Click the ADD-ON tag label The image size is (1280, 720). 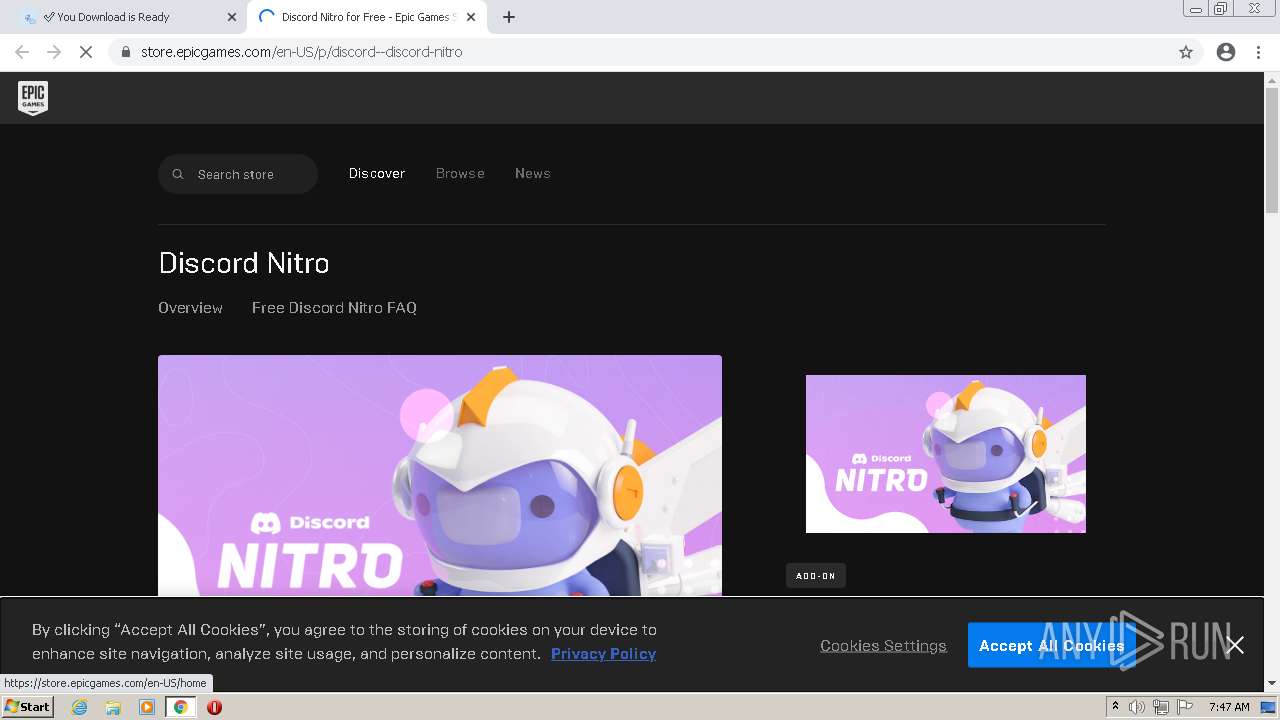click(816, 576)
